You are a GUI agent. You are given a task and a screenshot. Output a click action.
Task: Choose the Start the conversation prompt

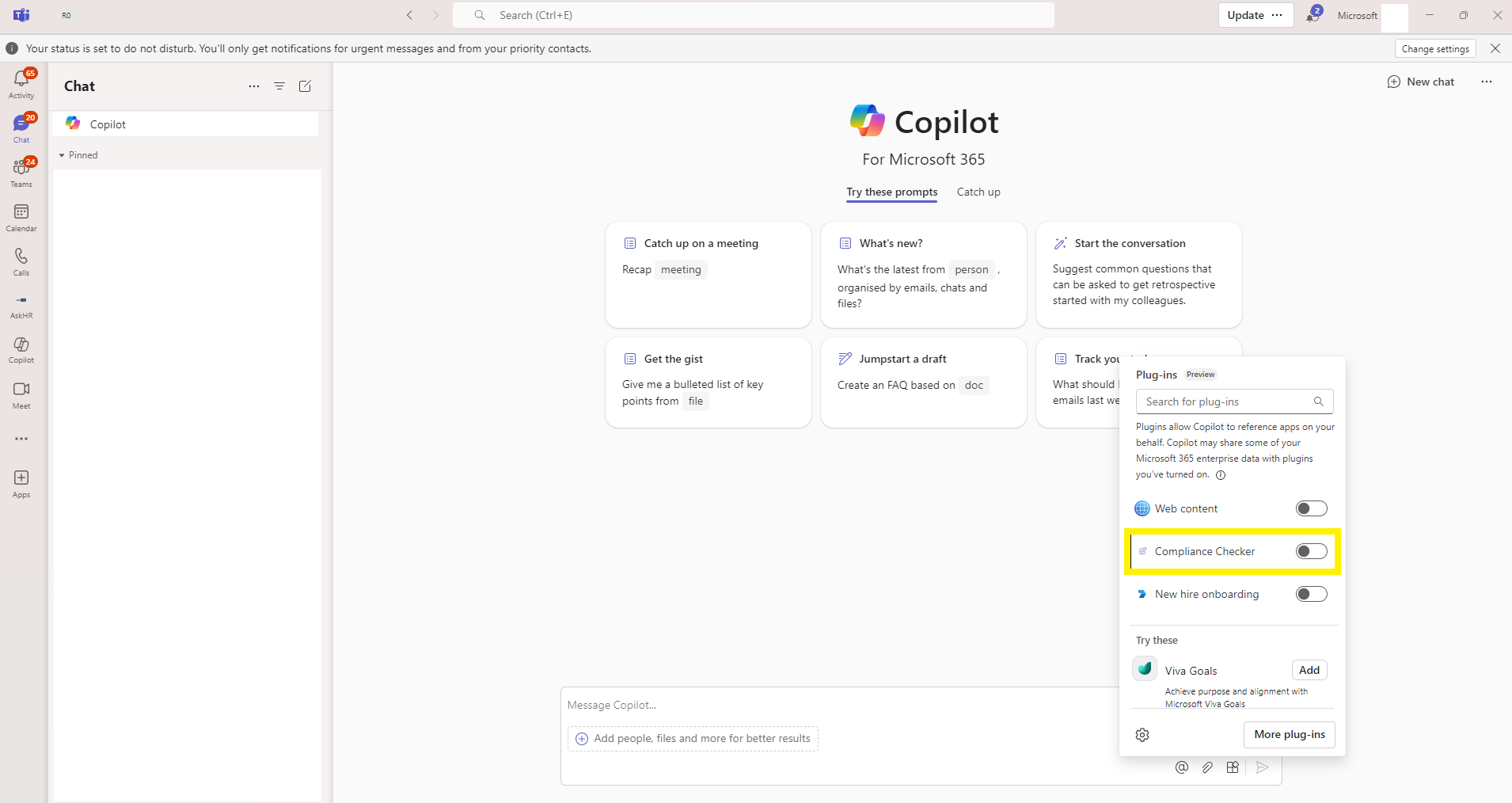(x=1139, y=275)
